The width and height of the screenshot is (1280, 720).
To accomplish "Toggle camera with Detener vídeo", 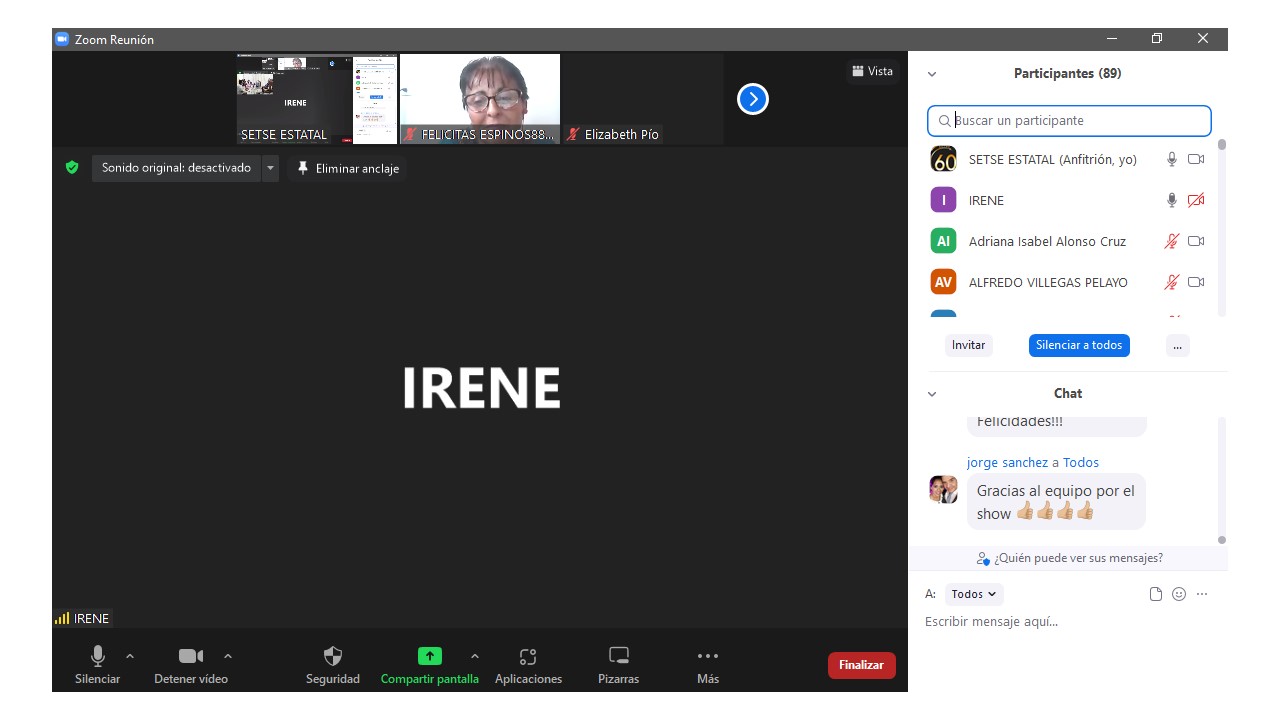I will tap(190, 657).
